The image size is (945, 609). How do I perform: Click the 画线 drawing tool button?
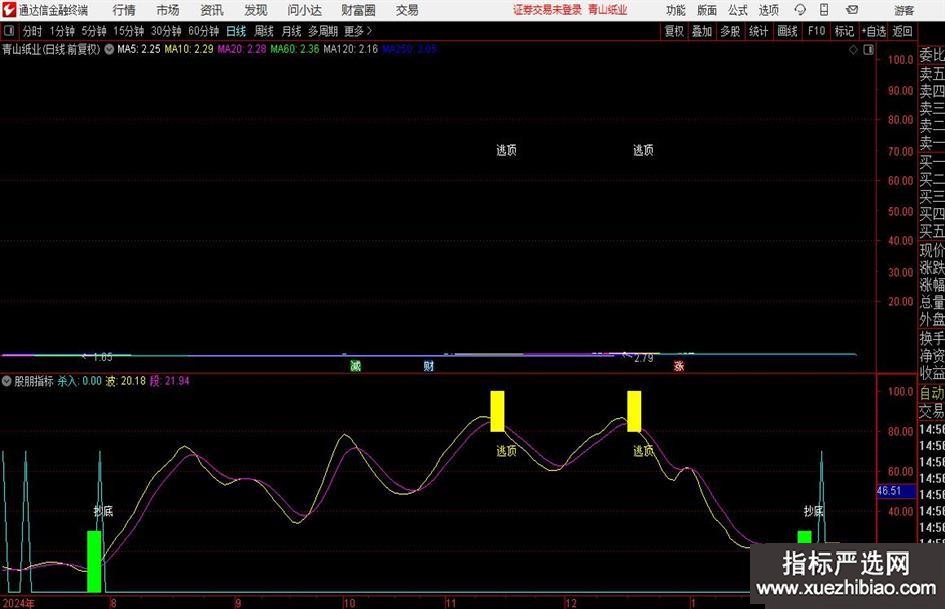click(x=787, y=31)
